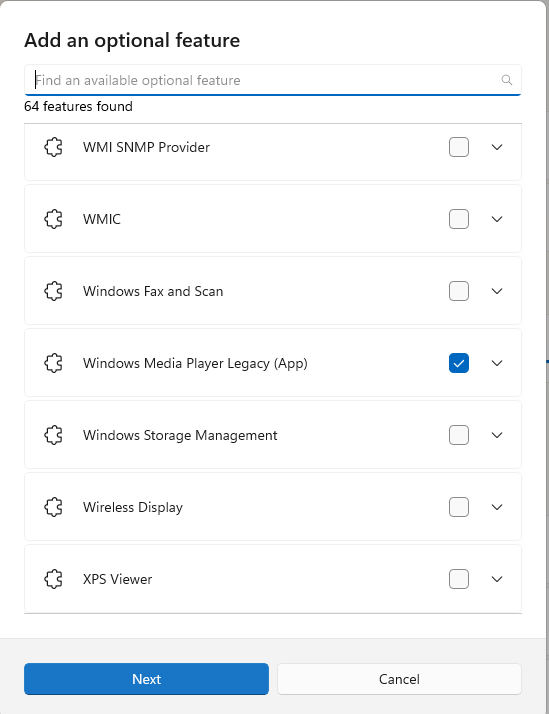The image size is (549, 714).
Task: Click the search magnifier icon
Action: click(506, 80)
